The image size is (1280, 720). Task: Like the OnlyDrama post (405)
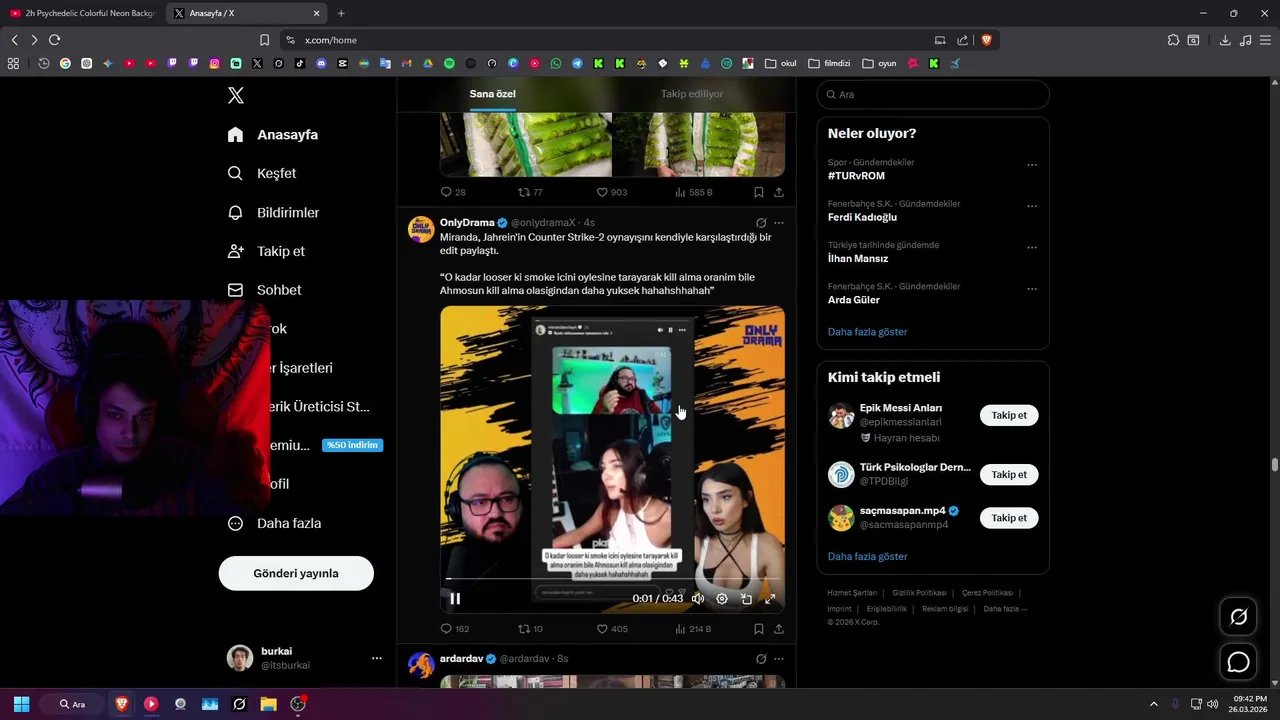tap(612, 629)
